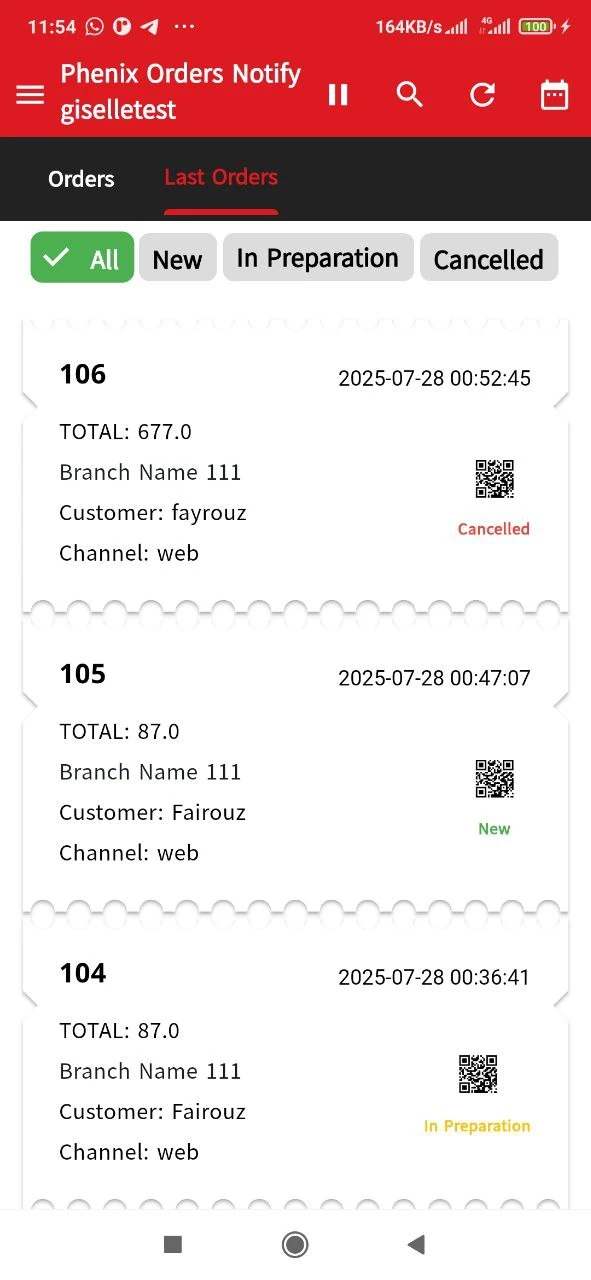The image size is (591, 1280).
Task: Switch to the Orders tab
Action: (80, 179)
